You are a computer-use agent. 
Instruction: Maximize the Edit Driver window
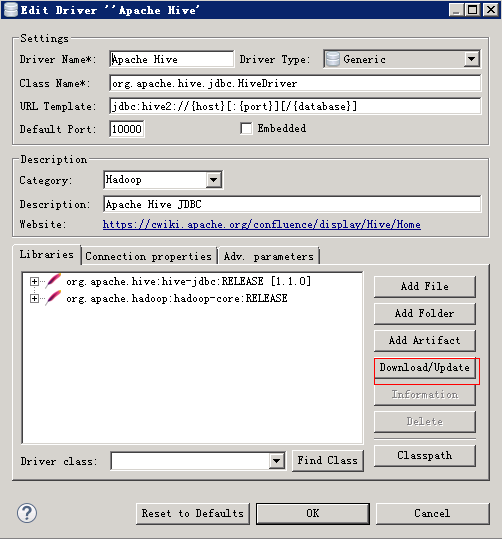point(473,10)
